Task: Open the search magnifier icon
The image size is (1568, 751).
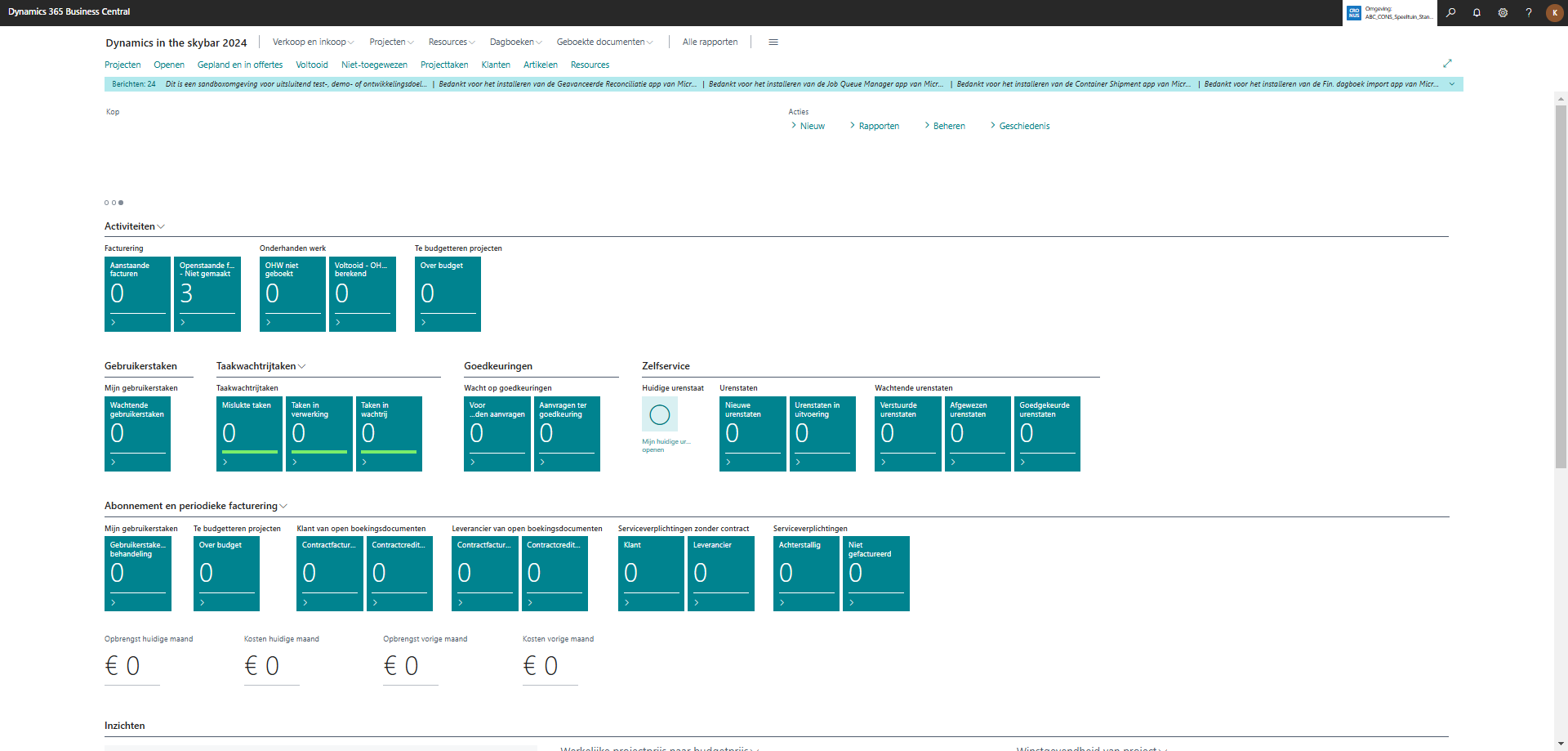Action: 1450,12
